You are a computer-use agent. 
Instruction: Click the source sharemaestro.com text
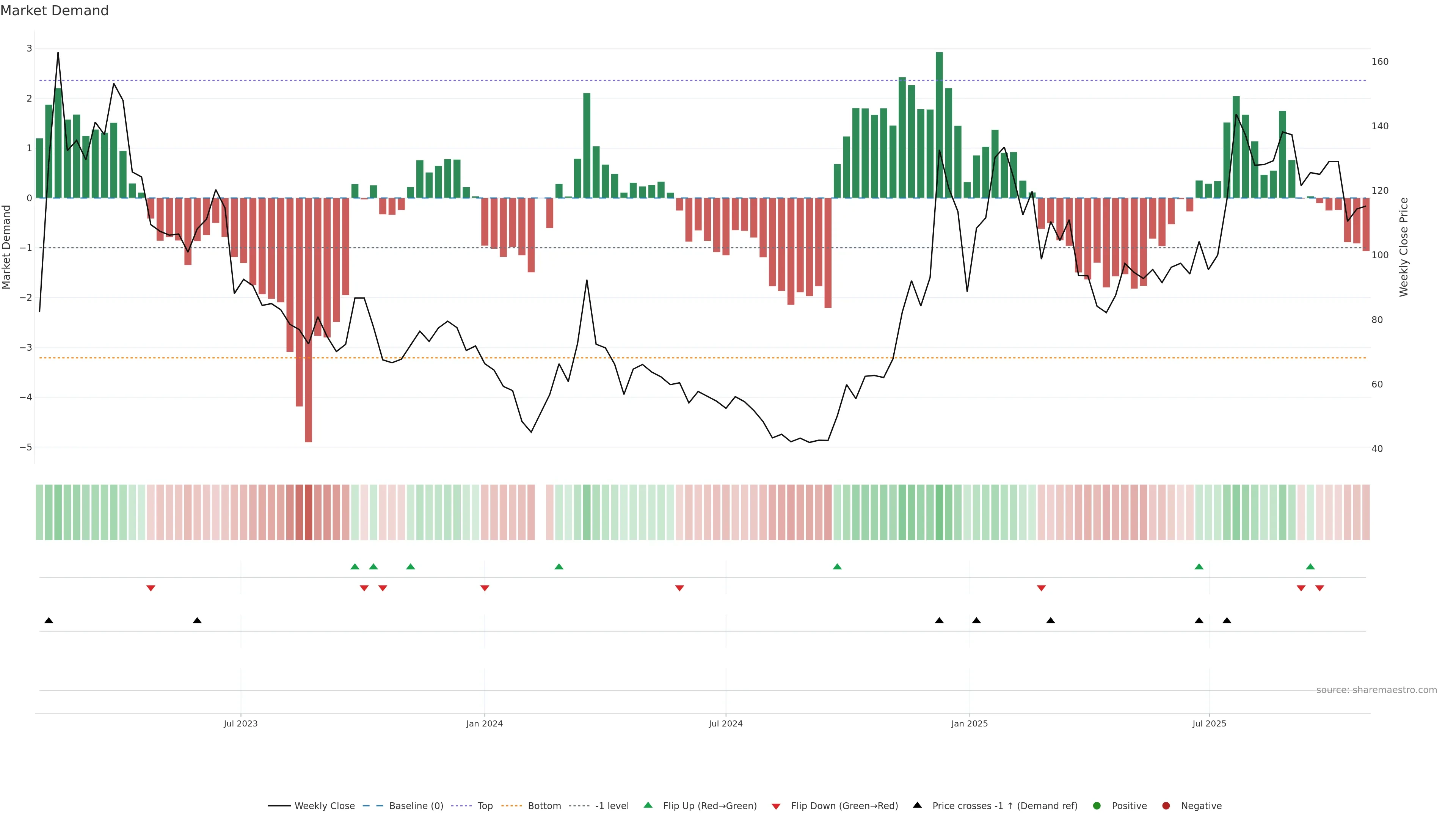click(1376, 690)
